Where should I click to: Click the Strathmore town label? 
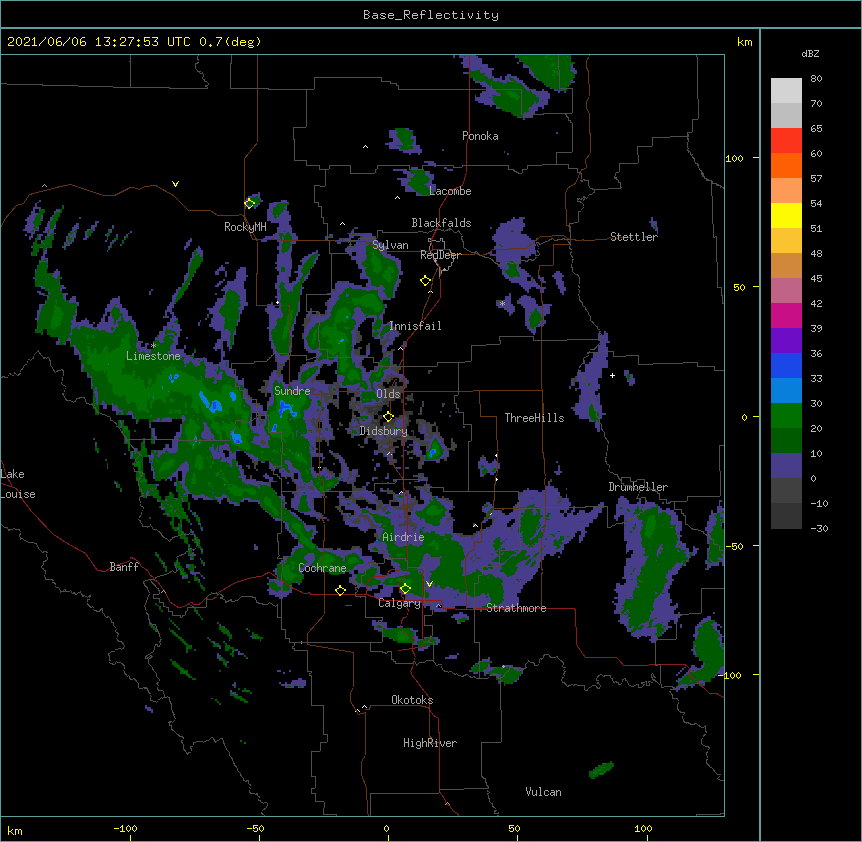pyautogui.click(x=516, y=608)
